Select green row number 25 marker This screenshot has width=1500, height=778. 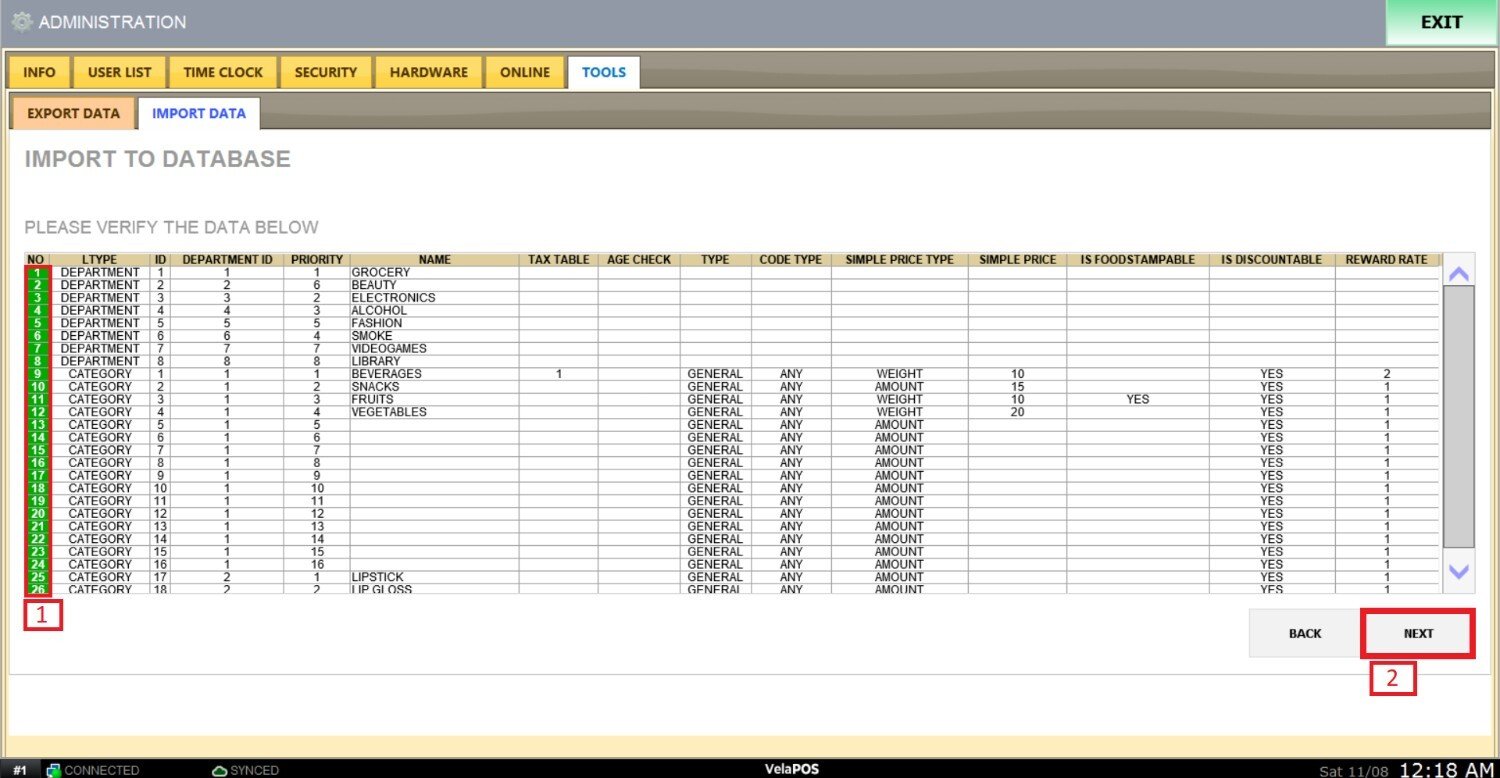coord(37,577)
